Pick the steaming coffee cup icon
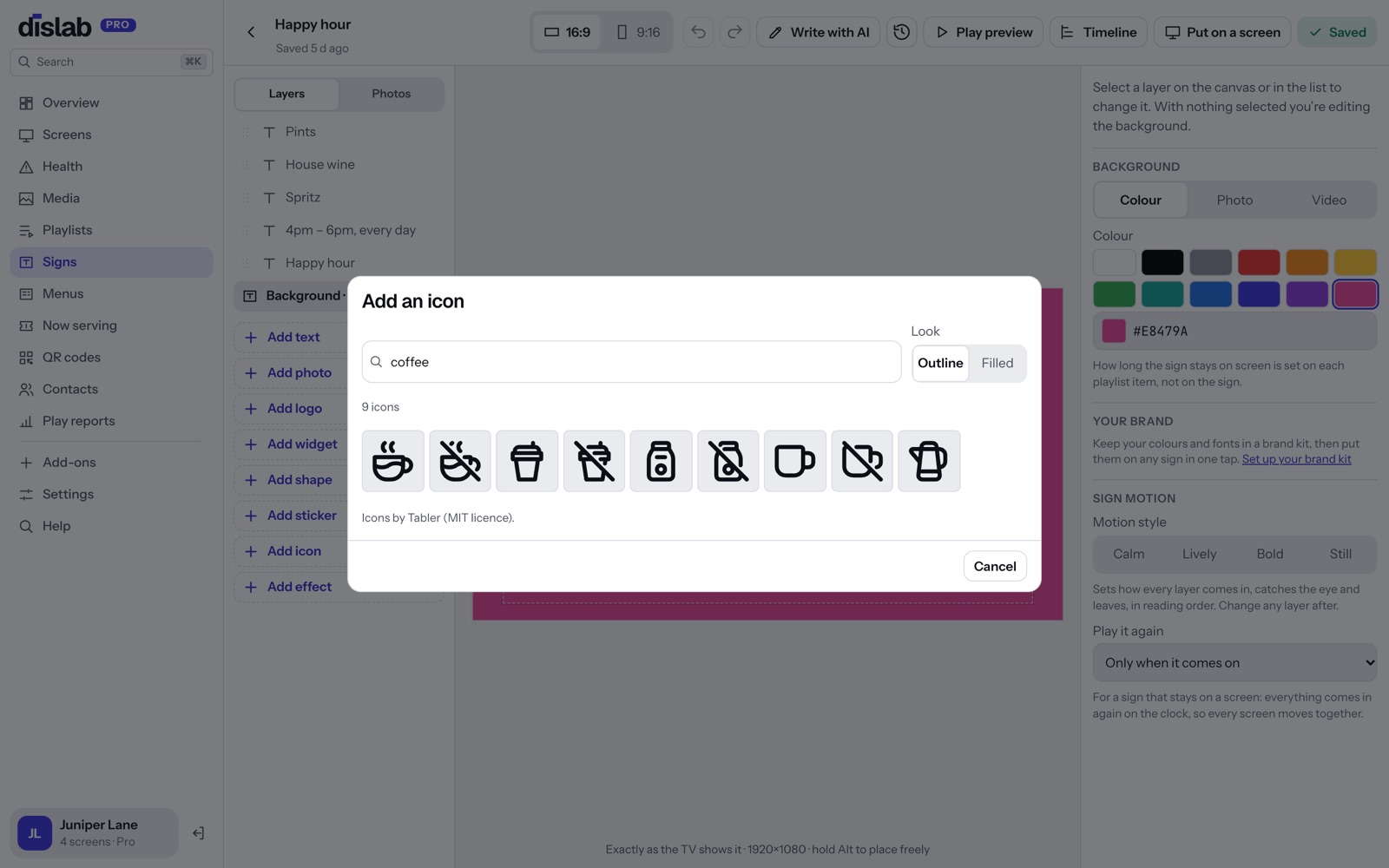The height and width of the screenshot is (868, 1389). click(x=393, y=461)
